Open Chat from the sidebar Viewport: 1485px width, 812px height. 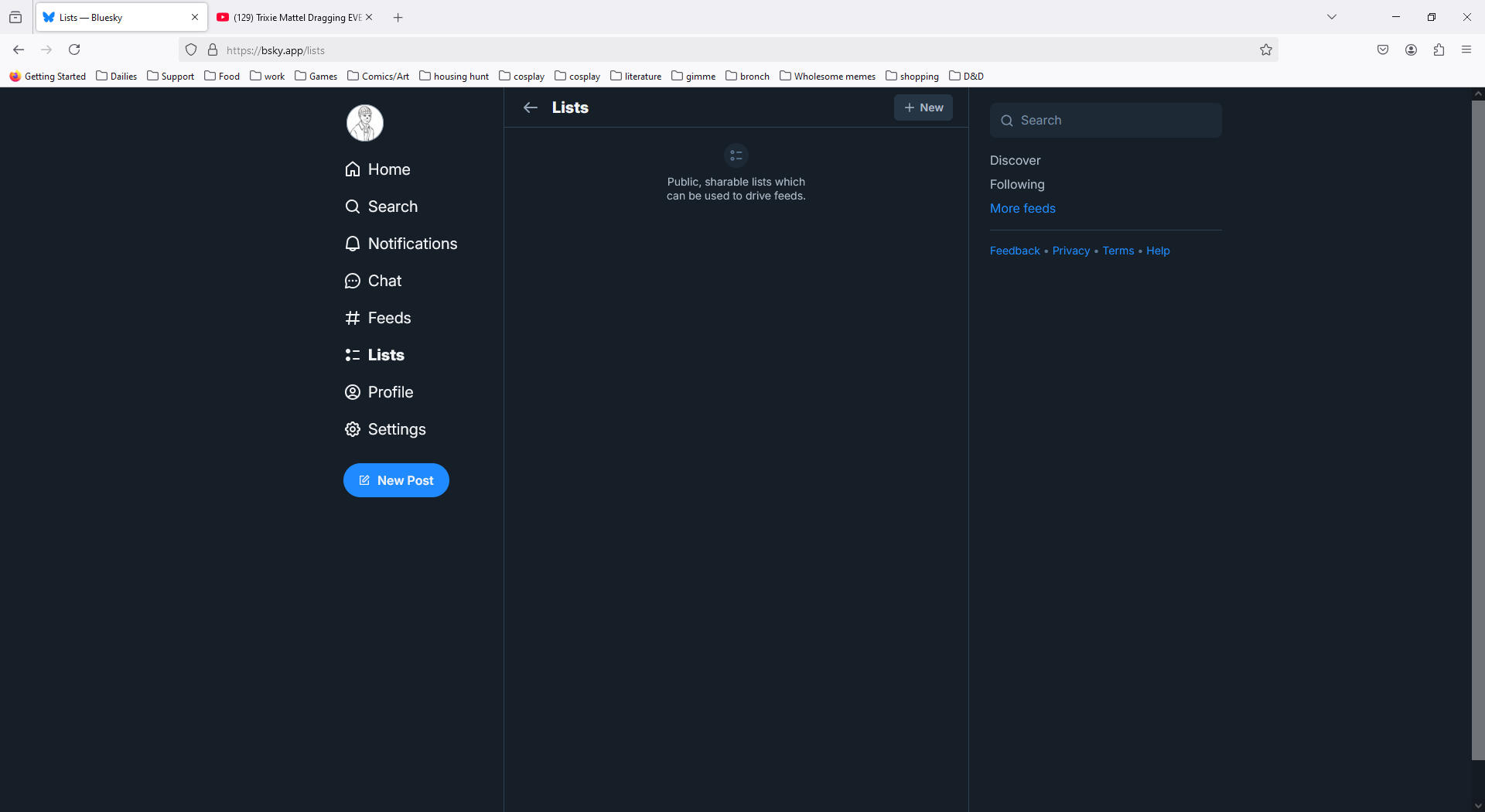click(374, 281)
